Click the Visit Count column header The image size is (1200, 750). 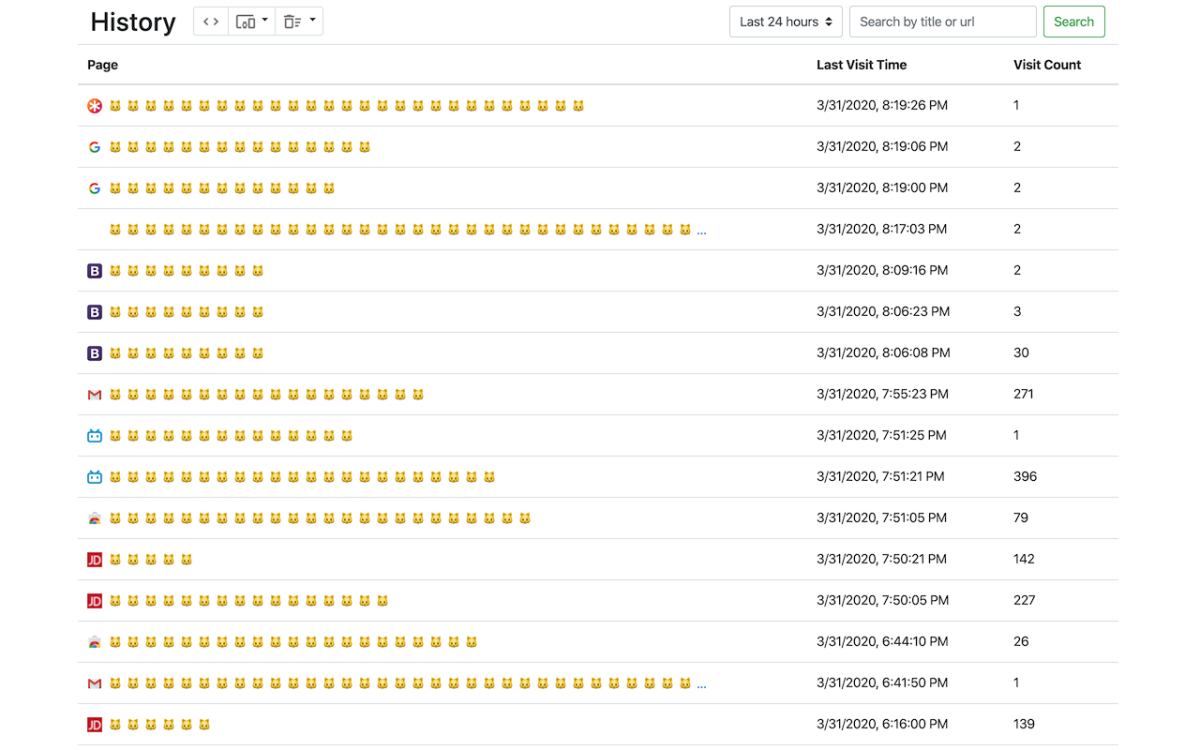coord(1047,65)
